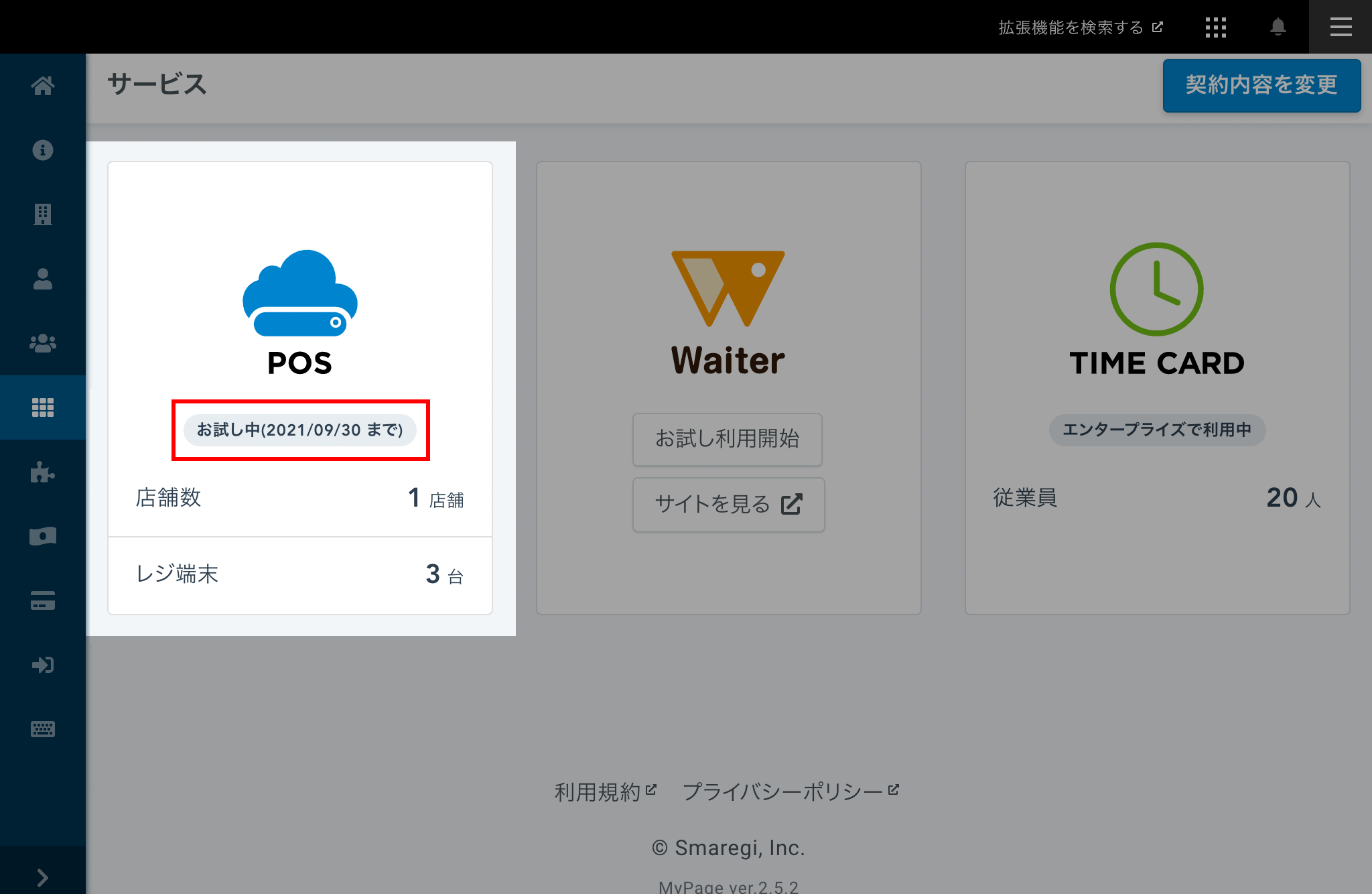Click the エンタープライズで利用中 badge
1372x894 pixels.
(1157, 430)
